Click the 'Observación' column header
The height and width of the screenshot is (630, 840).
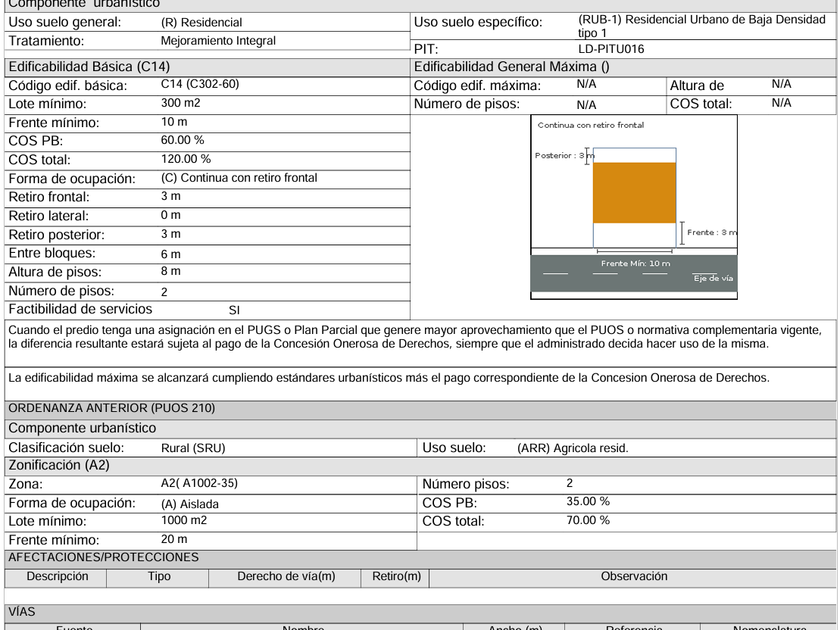(x=634, y=576)
